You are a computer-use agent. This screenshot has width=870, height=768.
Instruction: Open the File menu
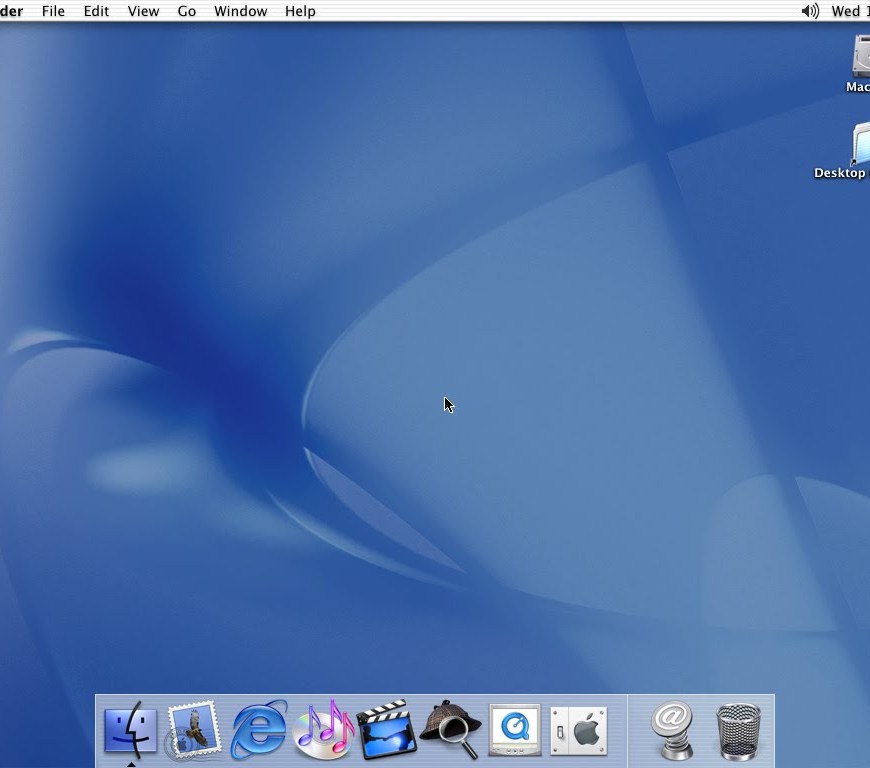pos(53,11)
